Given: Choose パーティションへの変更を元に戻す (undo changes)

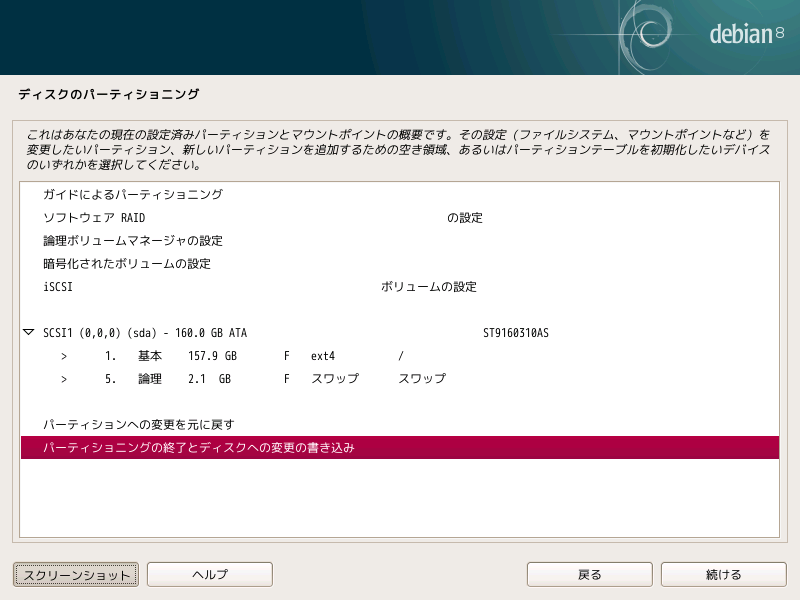Looking at the screenshot, I should click(x=138, y=425).
